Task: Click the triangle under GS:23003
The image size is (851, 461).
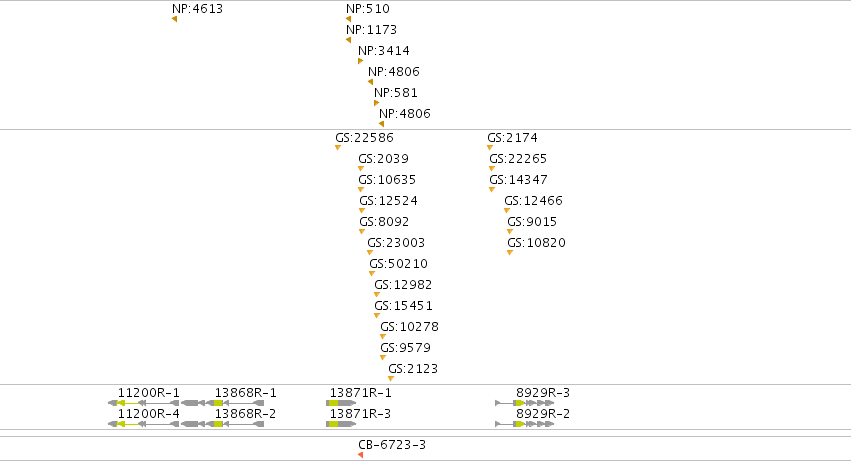Action: click(370, 252)
